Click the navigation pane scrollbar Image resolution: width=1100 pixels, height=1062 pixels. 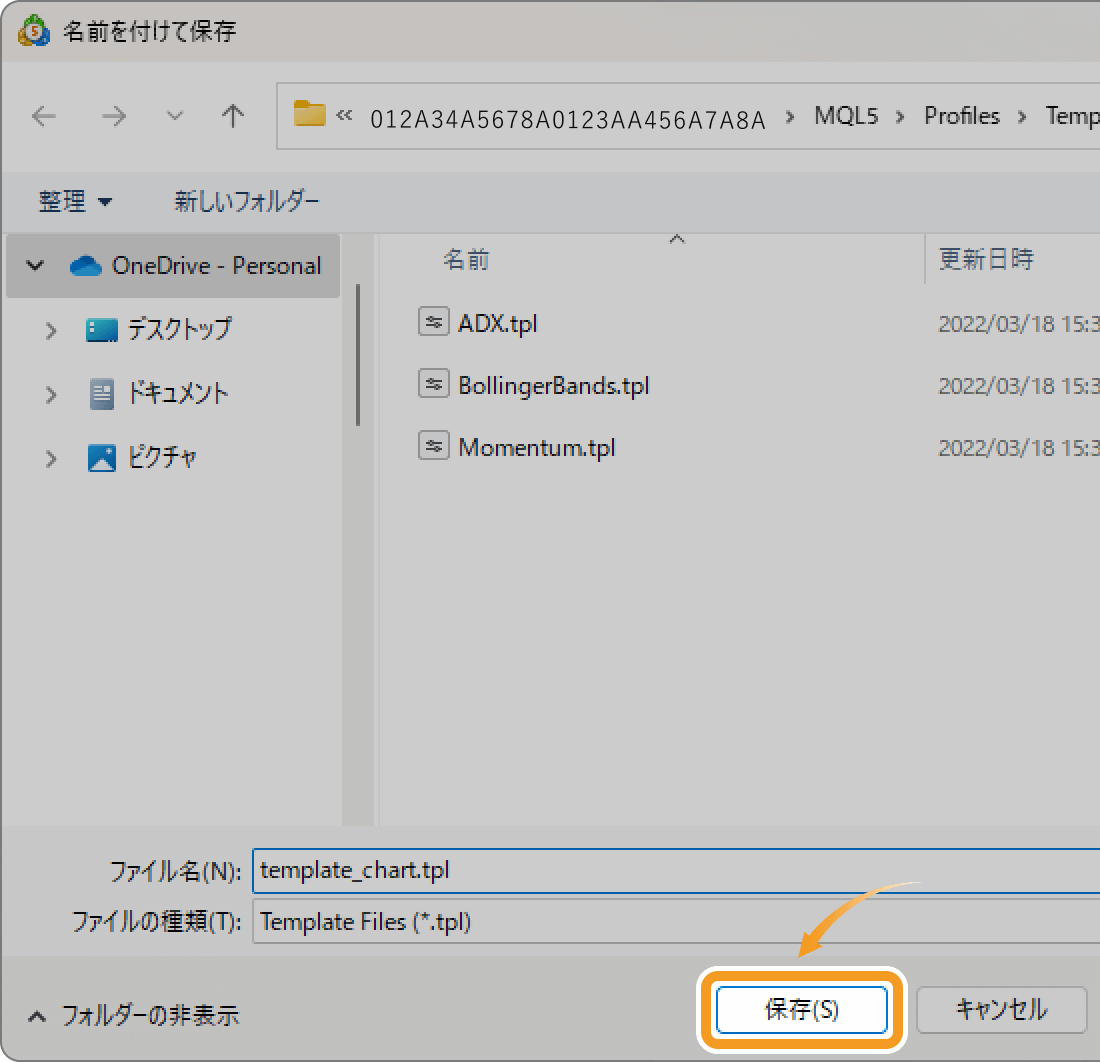358,354
